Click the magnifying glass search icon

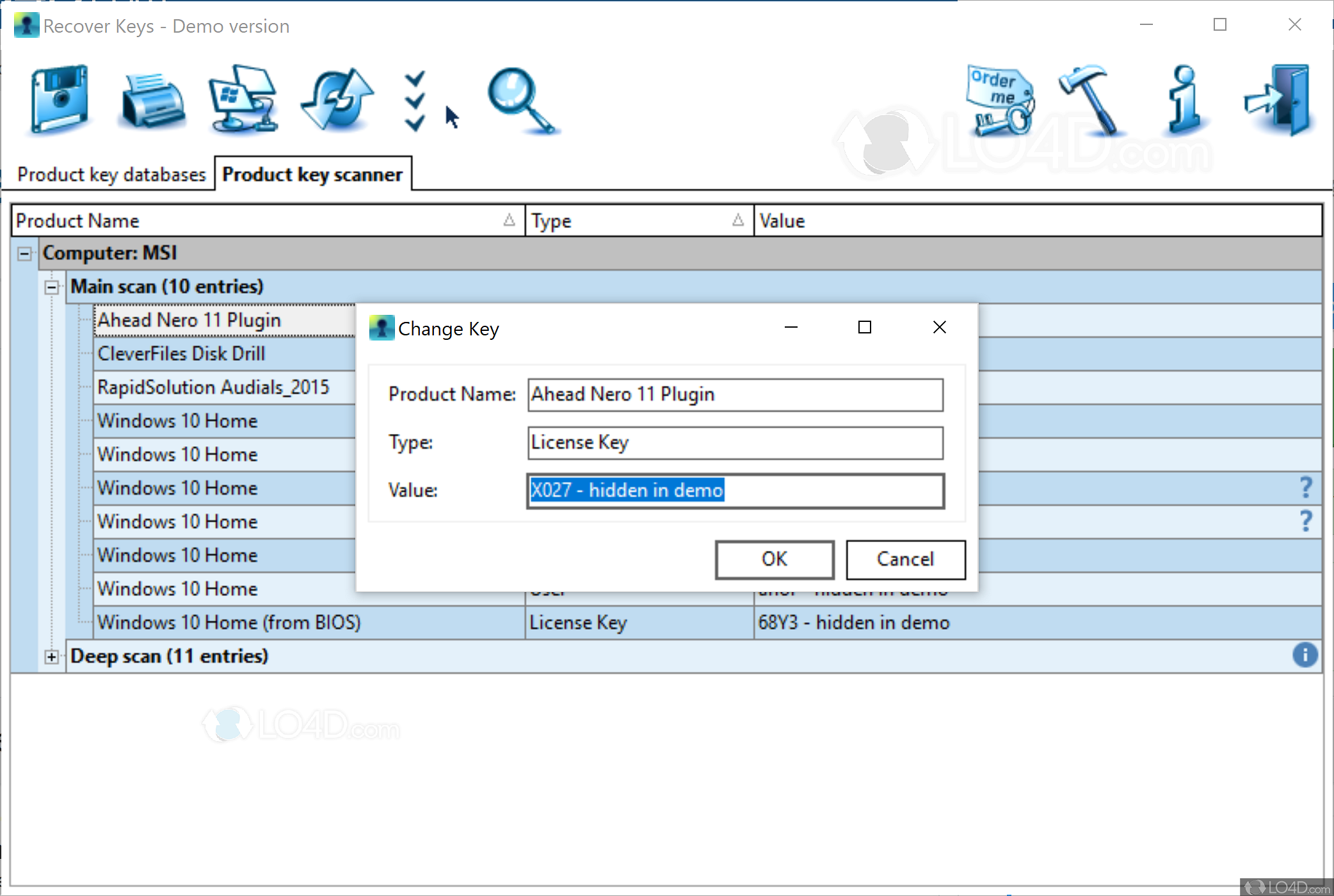(x=520, y=101)
